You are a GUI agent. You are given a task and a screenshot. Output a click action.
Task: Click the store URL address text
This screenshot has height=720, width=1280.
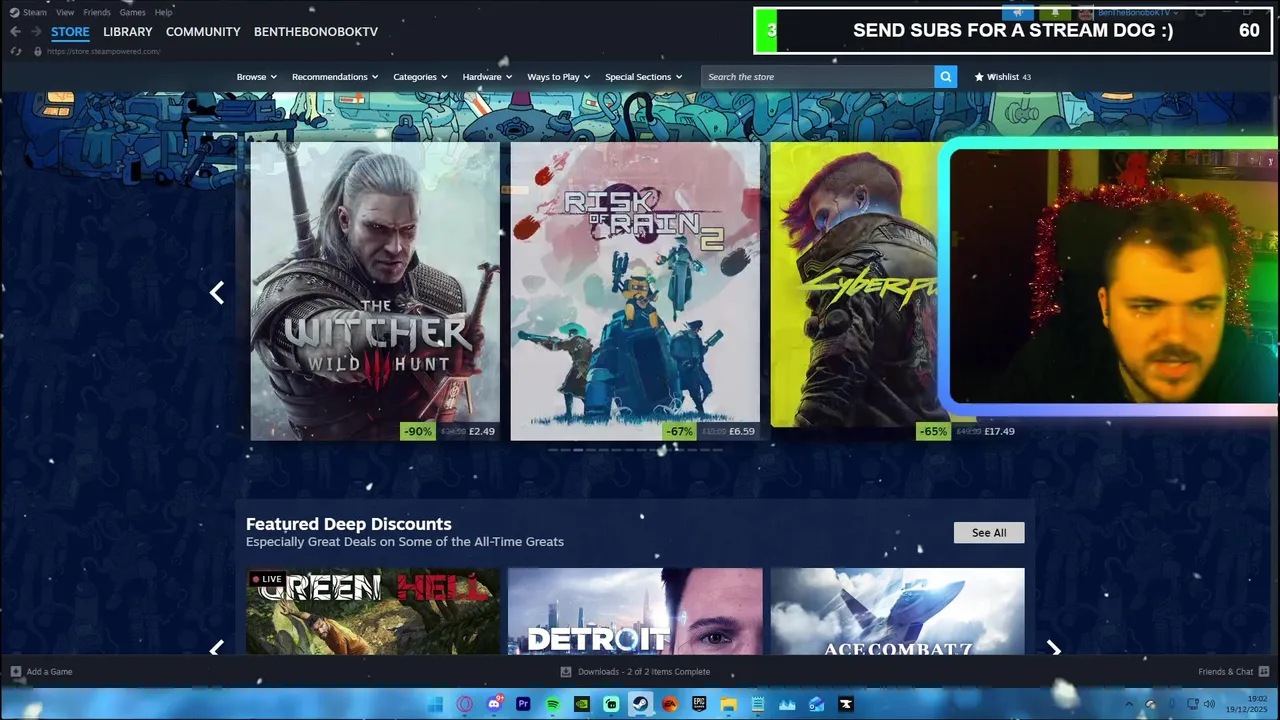coord(103,51)
